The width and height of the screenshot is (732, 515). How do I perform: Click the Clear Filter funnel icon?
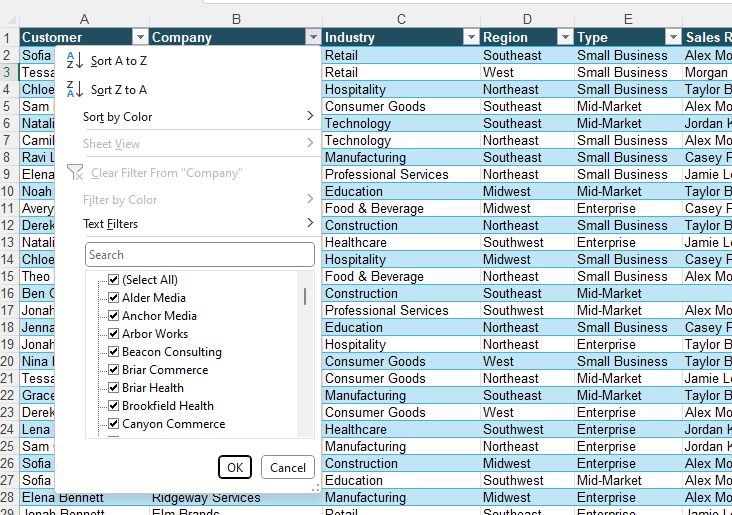pyautogui.click(x=75, y=172)
